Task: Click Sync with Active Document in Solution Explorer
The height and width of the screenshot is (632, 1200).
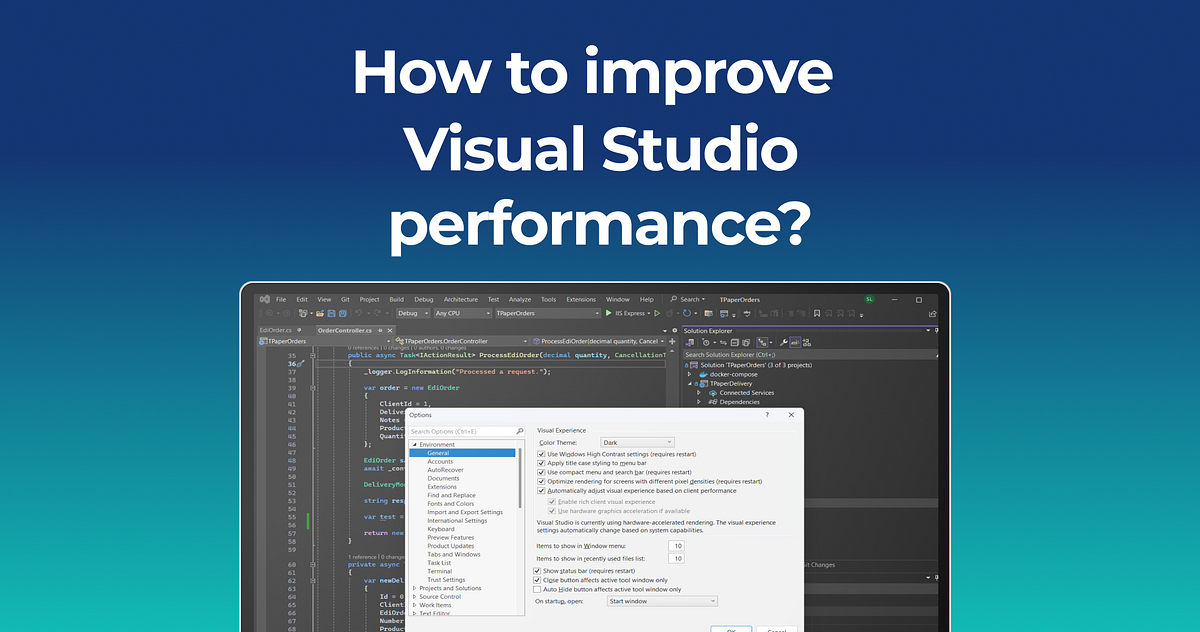Action: pyautogui.click(x=723, y=341)
